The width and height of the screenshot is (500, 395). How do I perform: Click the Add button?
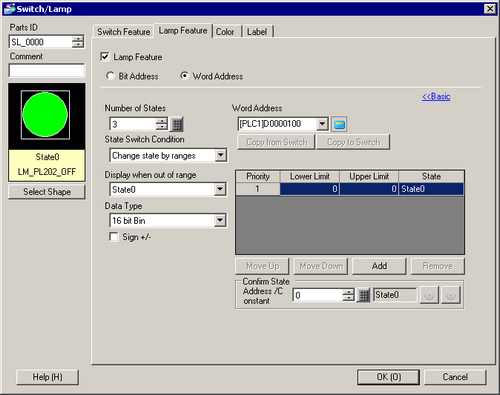pos(379,266)
